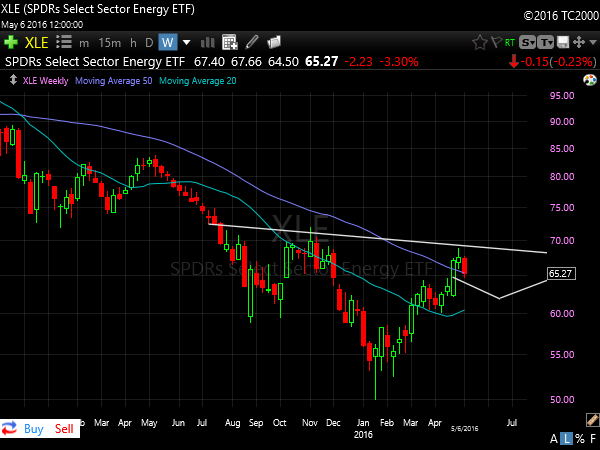Image resolution: width=600 pixels, height=450 pixels.
Task: Click the 65.27 last price in header
Action: (x=321, y=62)
